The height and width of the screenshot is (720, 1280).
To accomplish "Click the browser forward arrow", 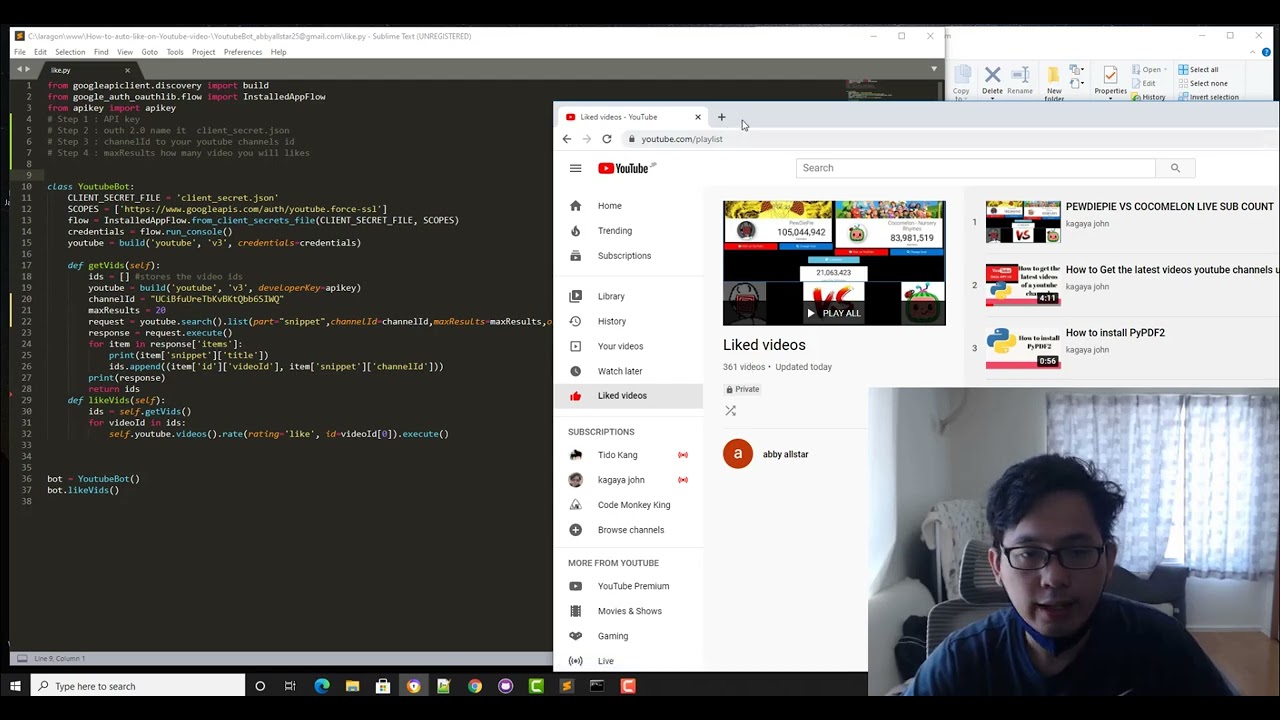I will click(587, 139).
